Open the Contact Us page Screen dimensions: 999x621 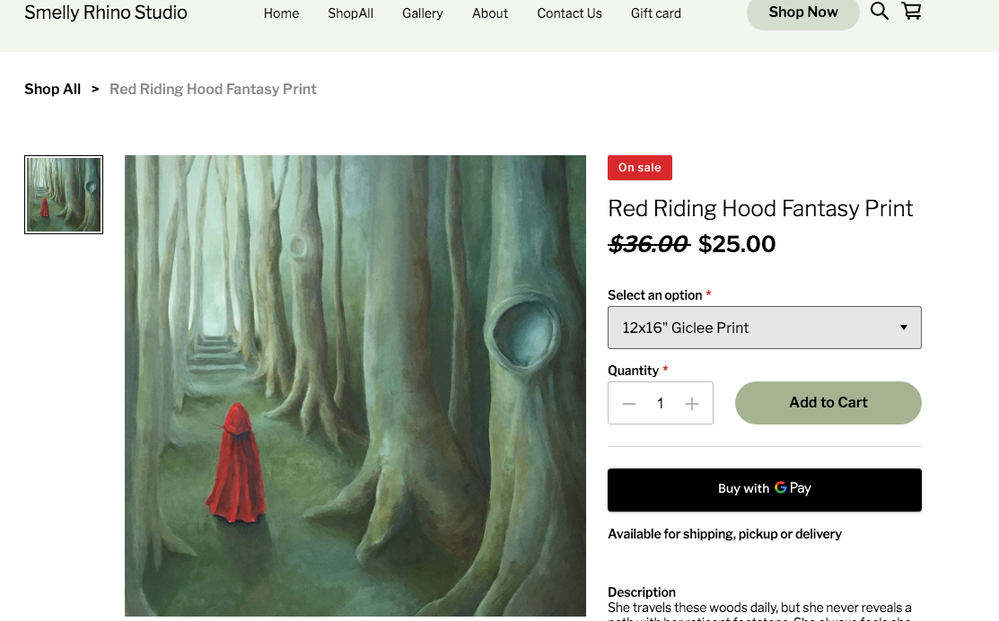point(569,13)
